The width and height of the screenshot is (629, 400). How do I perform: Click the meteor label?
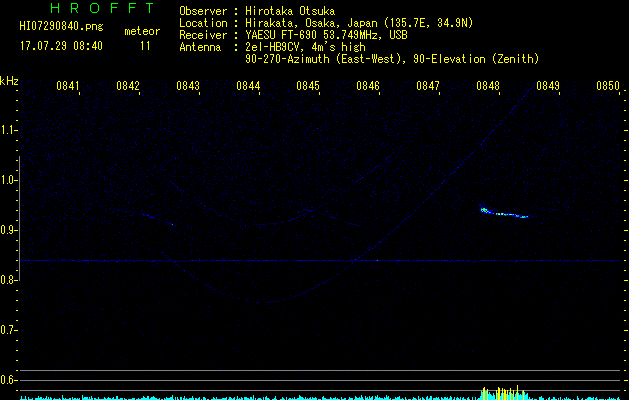click(142, 31)
